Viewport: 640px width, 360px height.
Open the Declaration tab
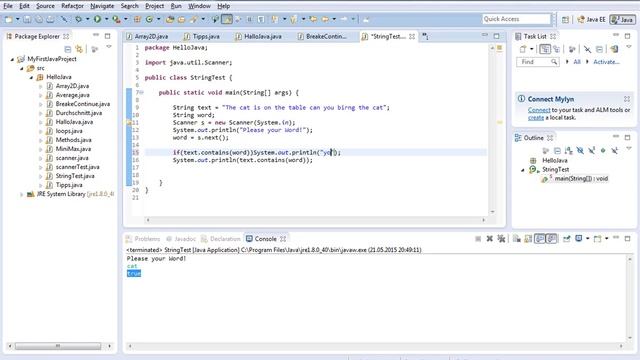pyautogui.click(x=221, y=239)
